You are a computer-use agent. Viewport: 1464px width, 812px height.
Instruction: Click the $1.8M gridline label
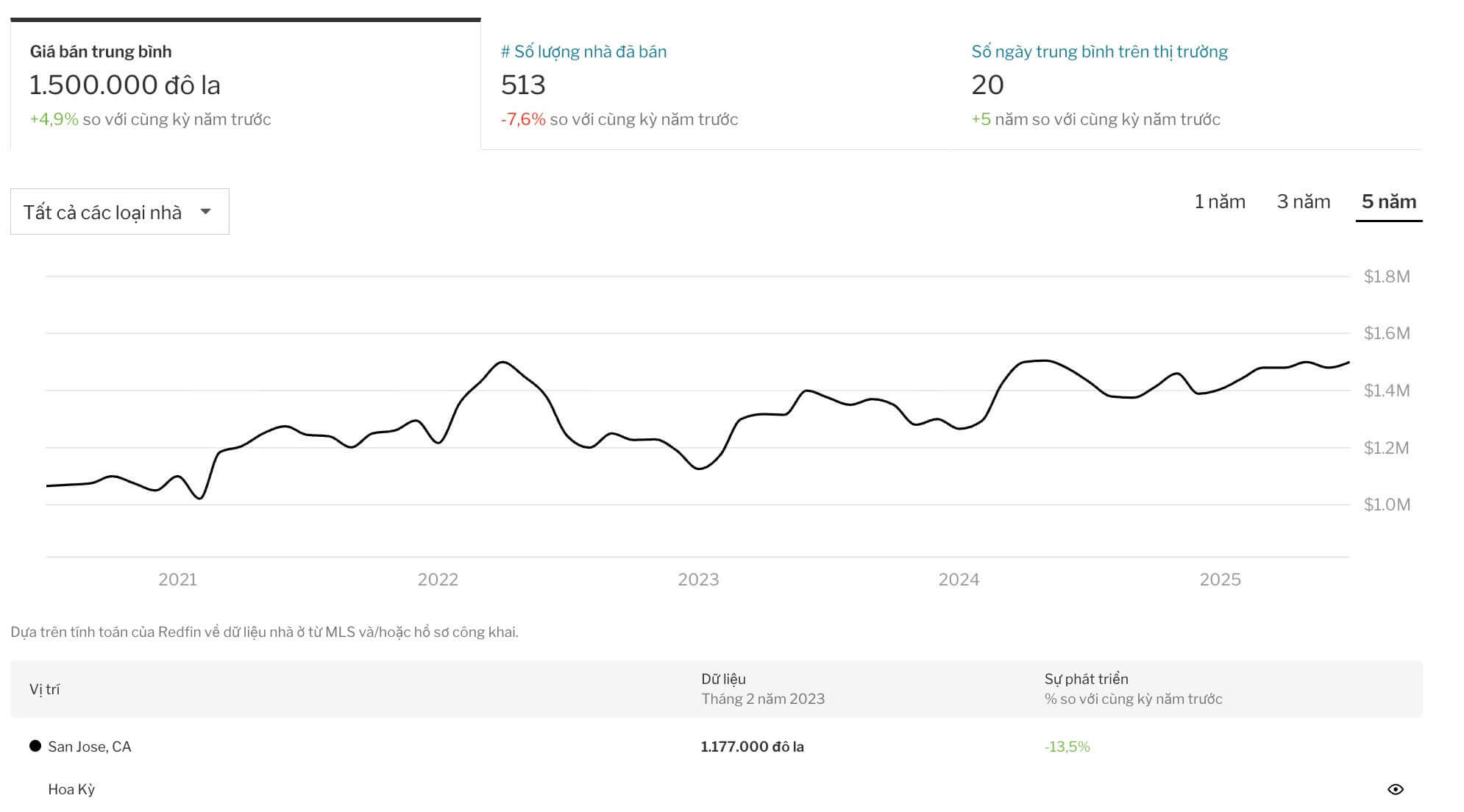(x=1386, y=277)
